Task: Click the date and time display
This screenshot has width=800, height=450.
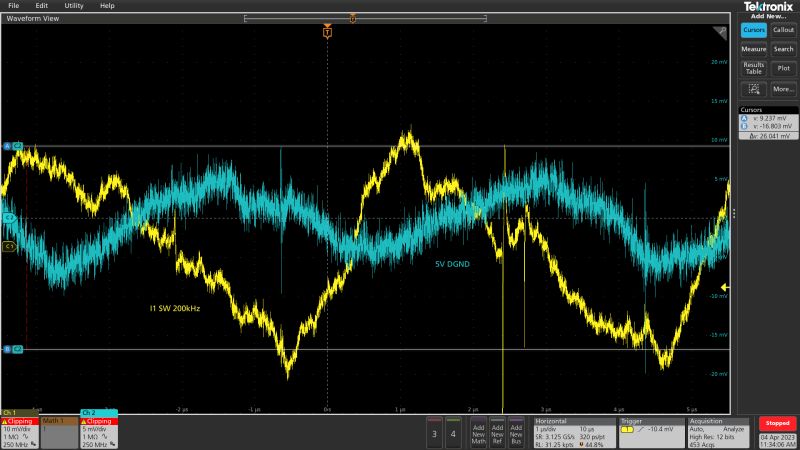Action: coord(778,441)
